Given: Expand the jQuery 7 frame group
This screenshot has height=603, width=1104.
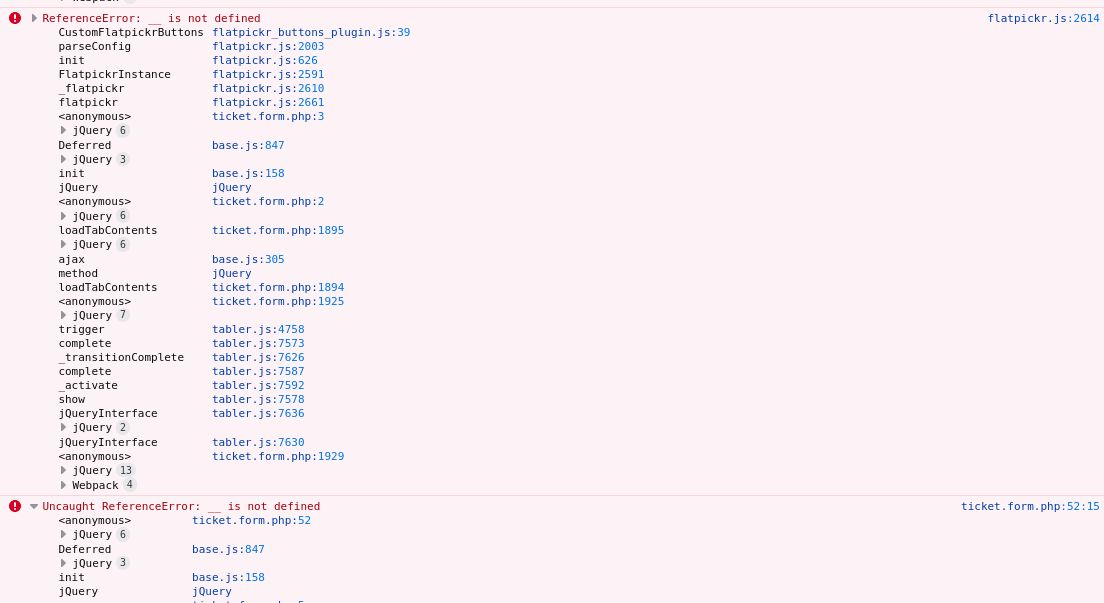Looking at the screenshot, I should tap(63, 314).
